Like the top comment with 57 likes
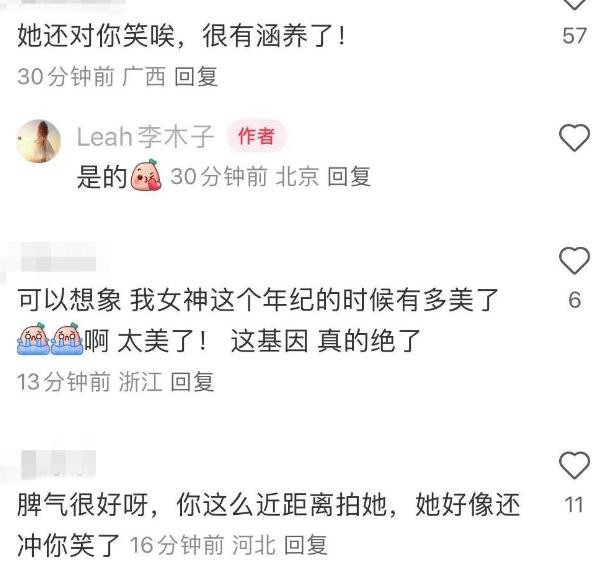 [x=574, y=4]
